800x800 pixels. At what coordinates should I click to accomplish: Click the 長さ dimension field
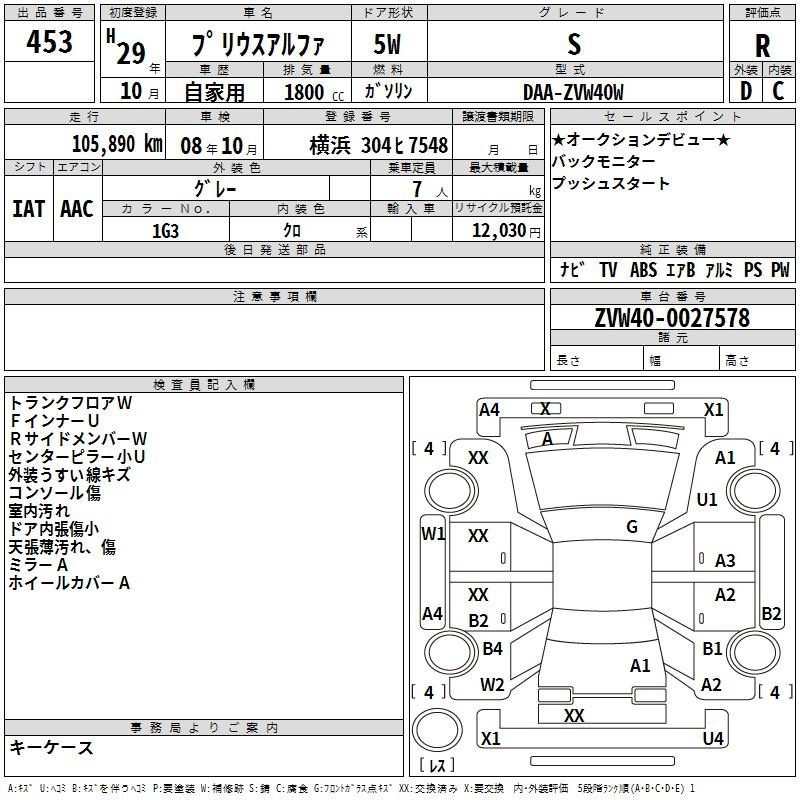(597, 358)
